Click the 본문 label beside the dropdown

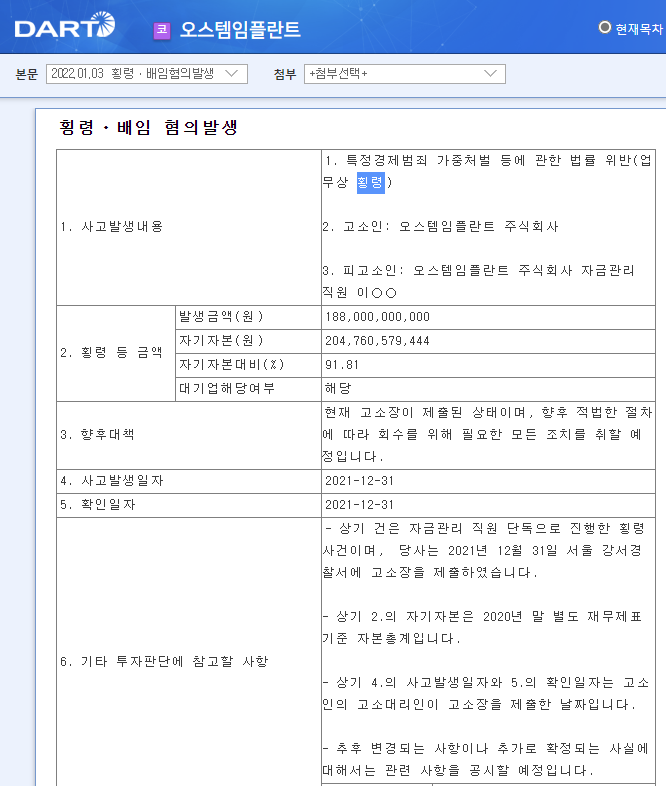(x=27, y=74)
